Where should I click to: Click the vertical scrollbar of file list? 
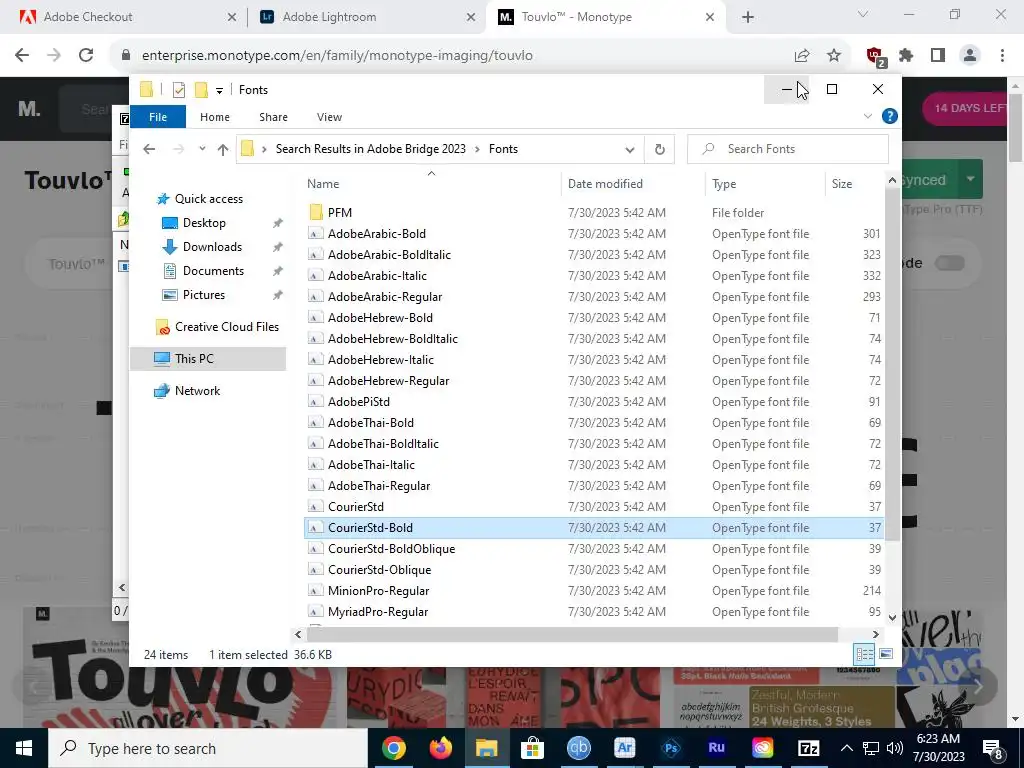892,364
